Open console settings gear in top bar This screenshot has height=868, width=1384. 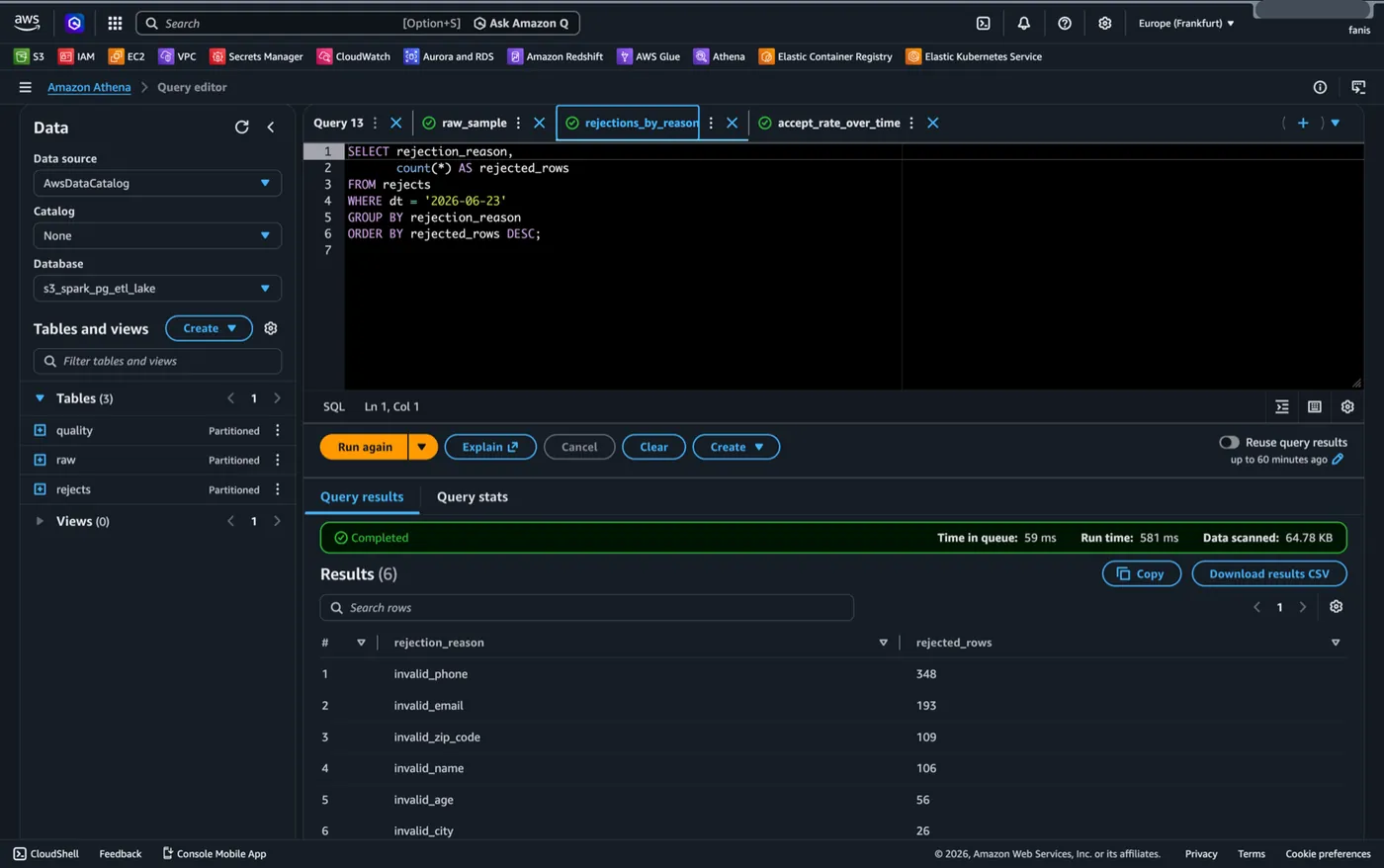1105,23
